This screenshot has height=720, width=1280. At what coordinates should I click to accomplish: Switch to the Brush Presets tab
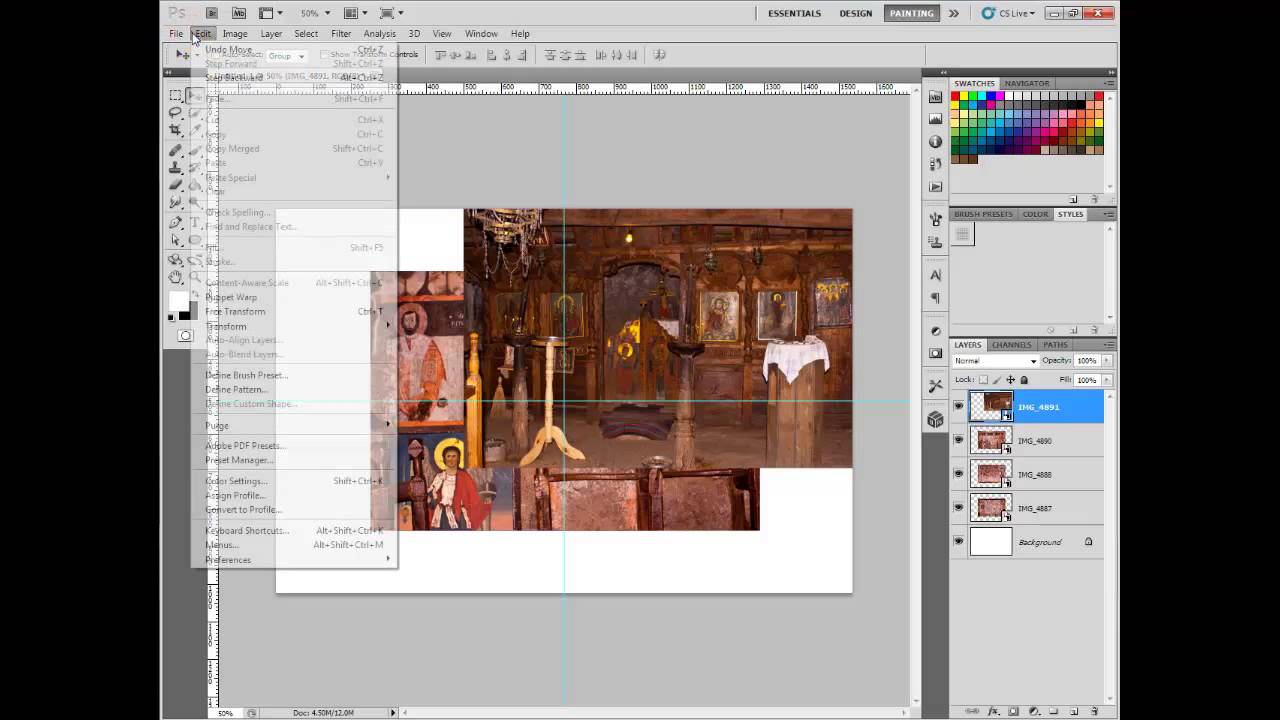(983, 214)
